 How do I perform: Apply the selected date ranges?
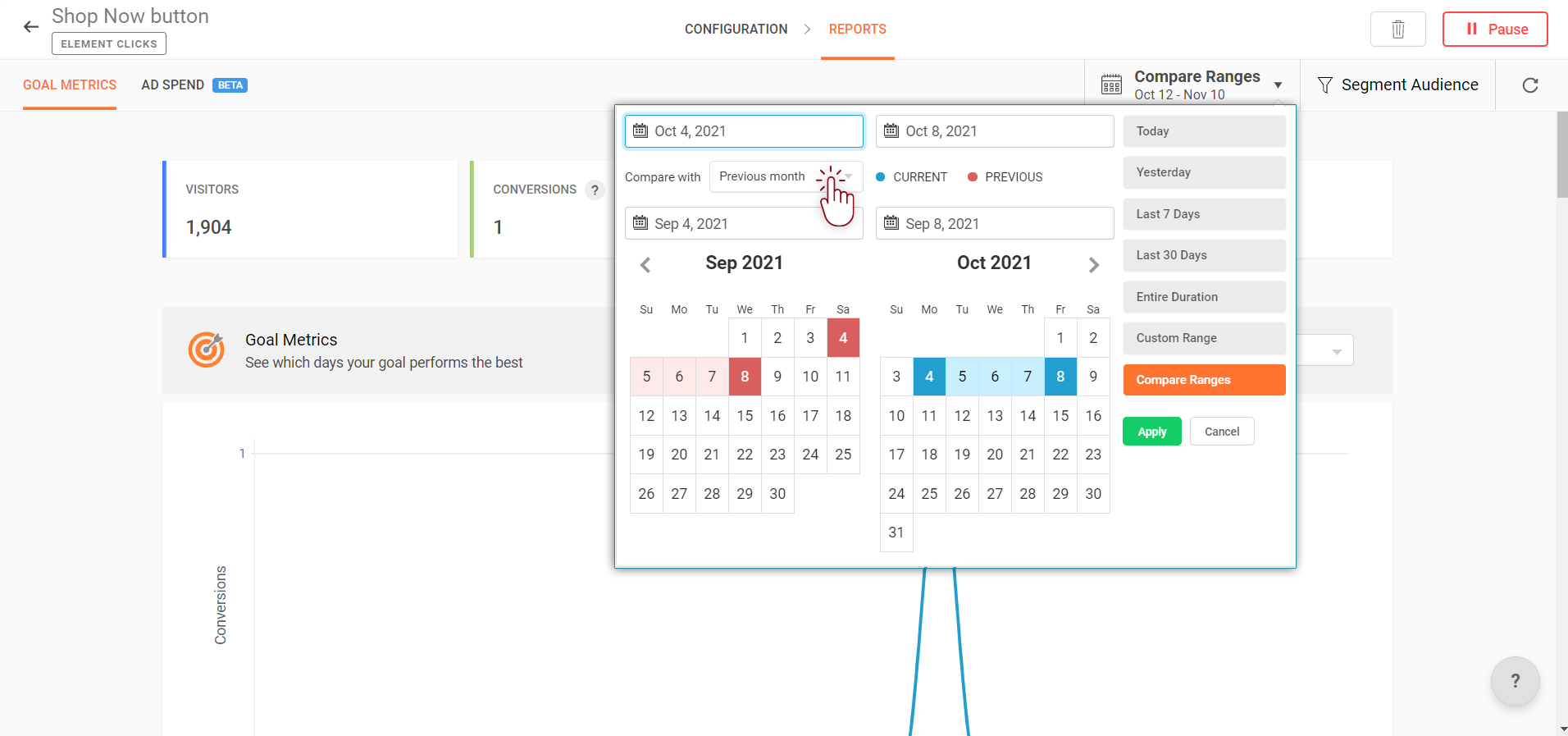click(1152, 432)
